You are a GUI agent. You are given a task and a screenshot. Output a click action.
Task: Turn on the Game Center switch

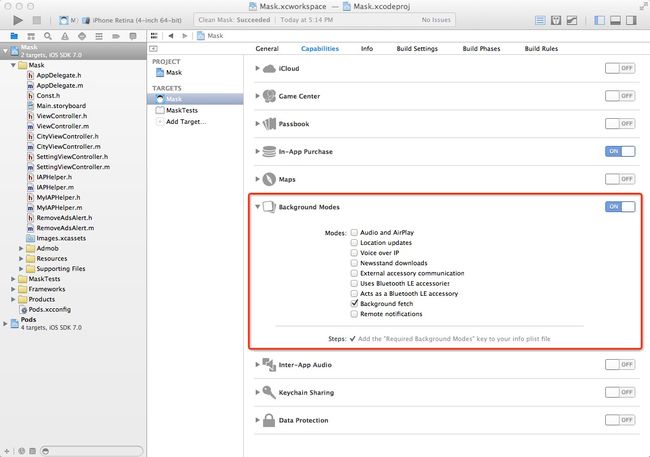click(620, 96)
